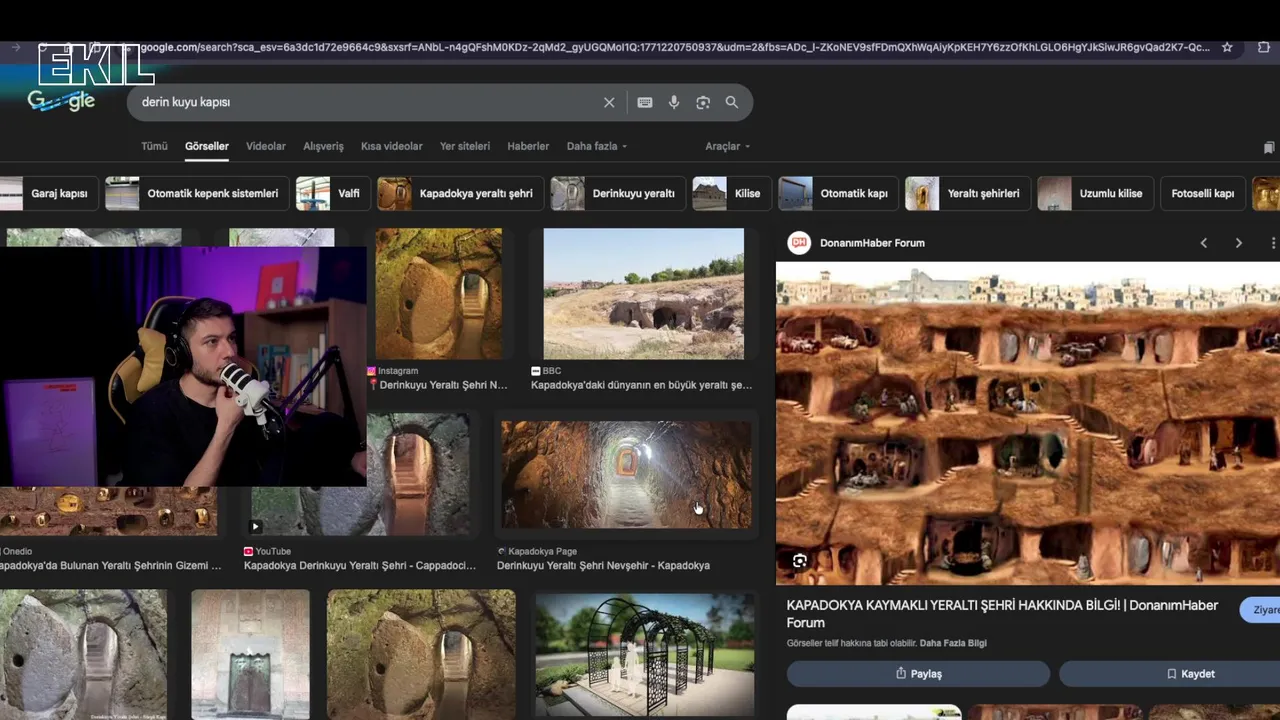Filter by Derinkuyu yeraltı chip
The image size is (1280, 720).
[618, 193]
